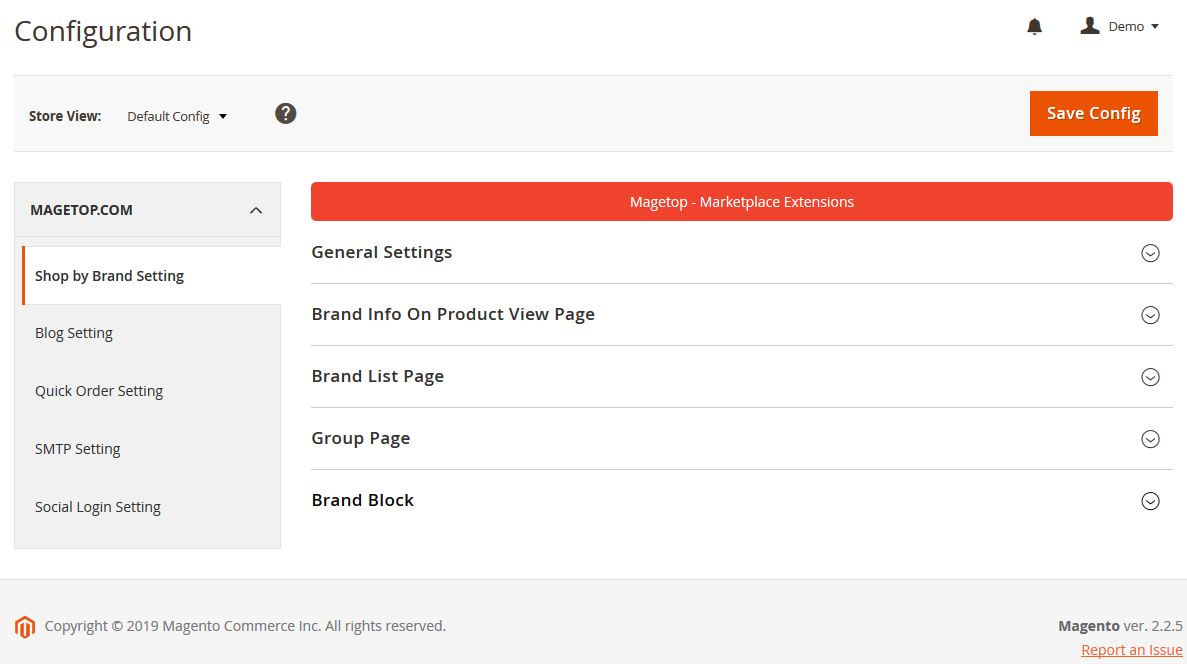Click the help question mark icon
This screenshot has height=664, width=1187.
click(x=286, y=113)
